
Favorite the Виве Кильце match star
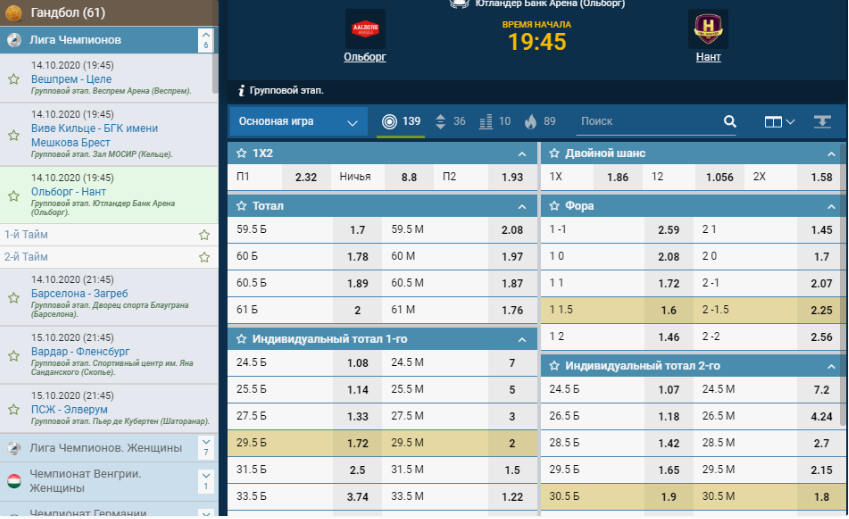coord(14,135)
